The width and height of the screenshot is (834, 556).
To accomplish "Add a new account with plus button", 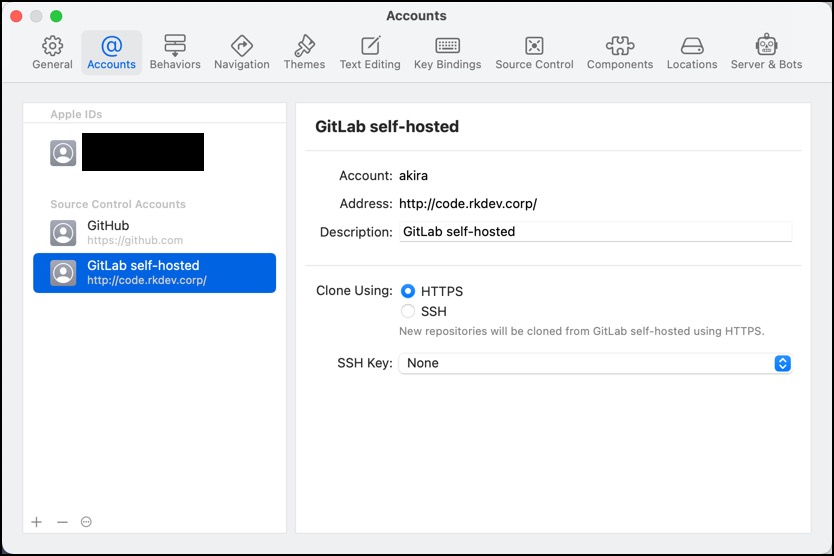I will tap(36, 522).
